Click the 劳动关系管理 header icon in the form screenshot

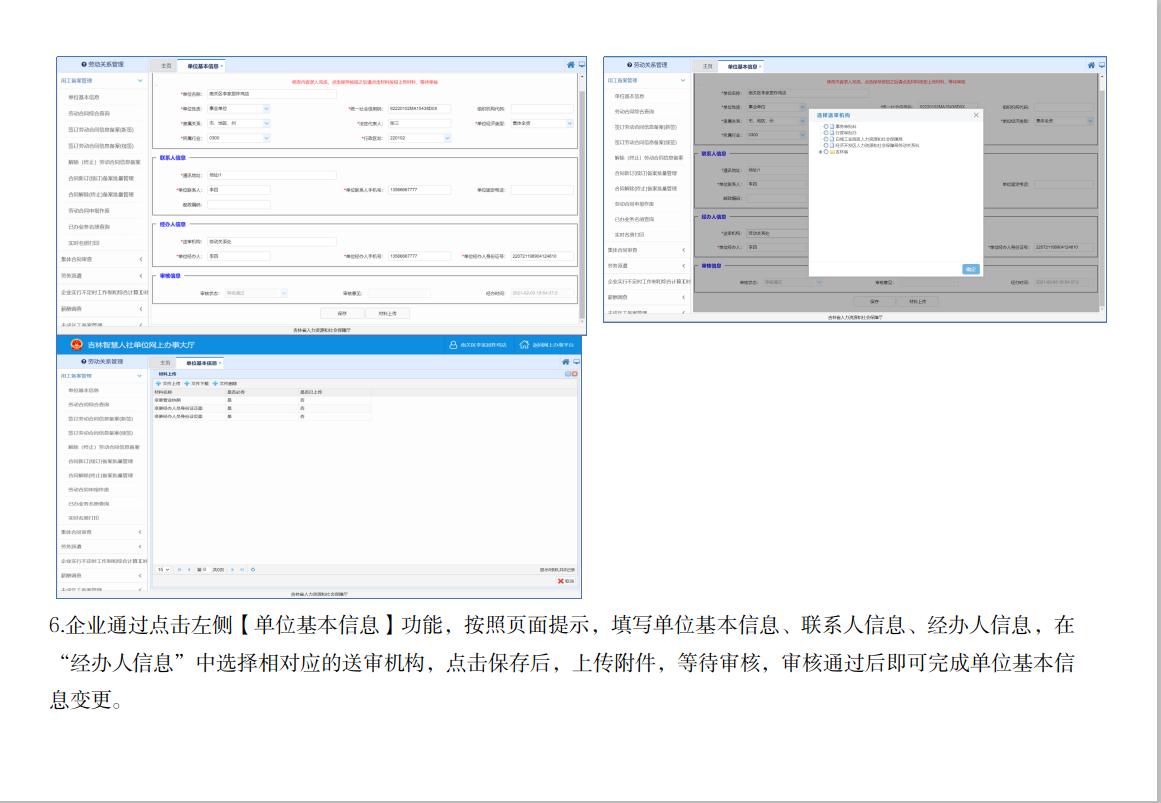point(84,65)
